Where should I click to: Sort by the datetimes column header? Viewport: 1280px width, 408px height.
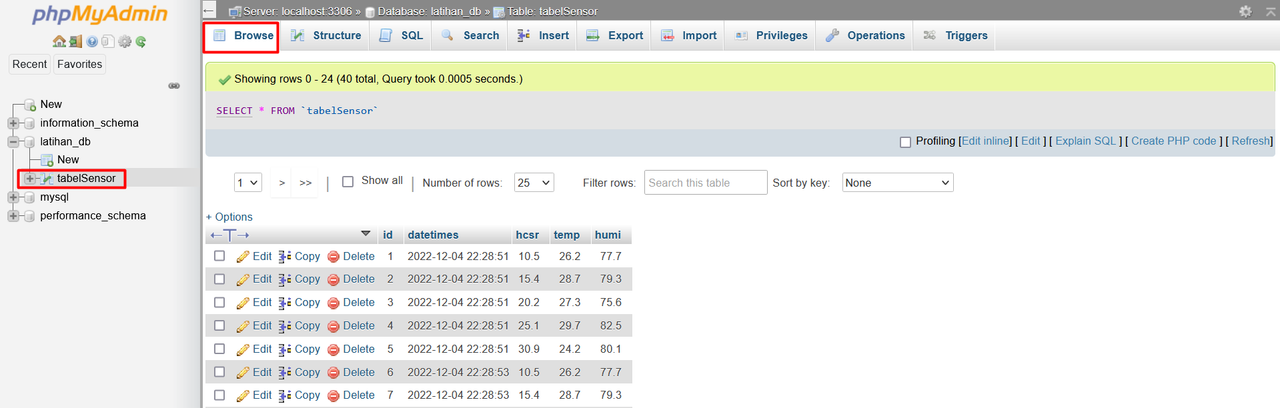(433, 235)
